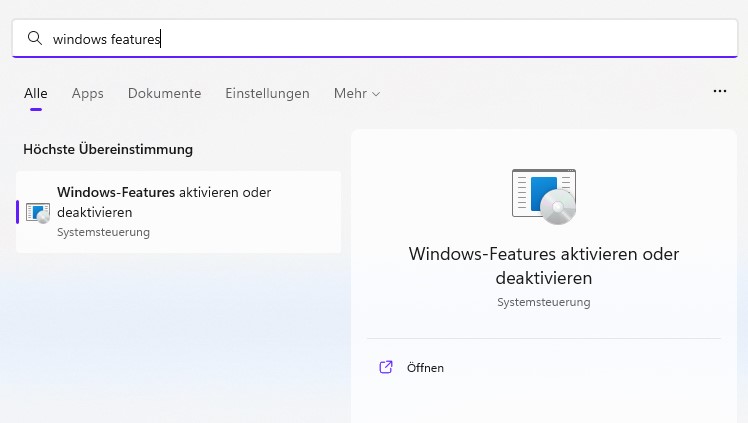Click the Systemsteuerung label in the preview pane
The image size is (748, 423).
(x=544, y=302)
